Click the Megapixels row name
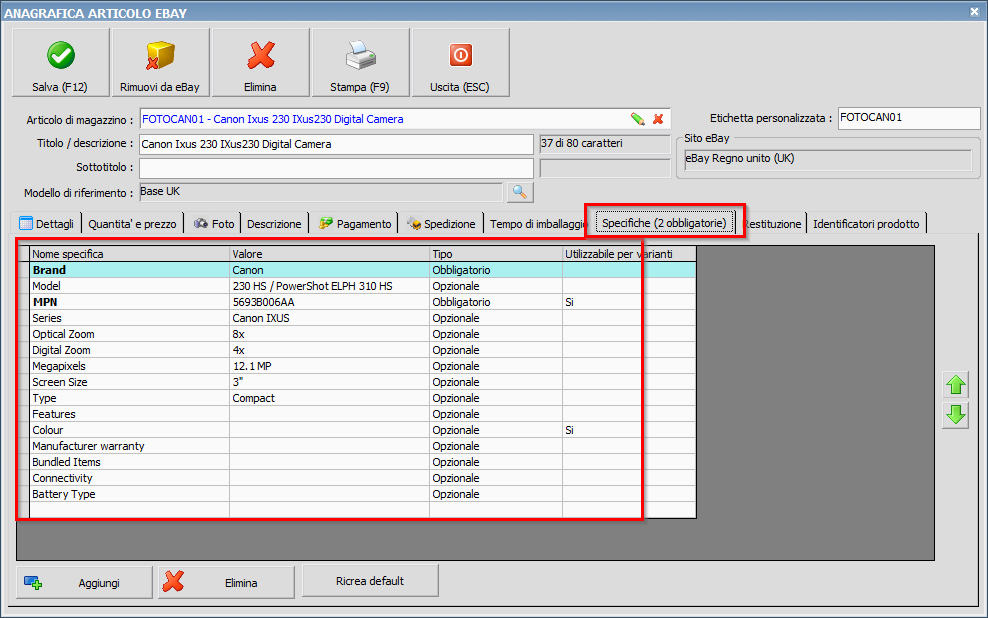Screen dimensions: 988x618 [x=129, y=366]
